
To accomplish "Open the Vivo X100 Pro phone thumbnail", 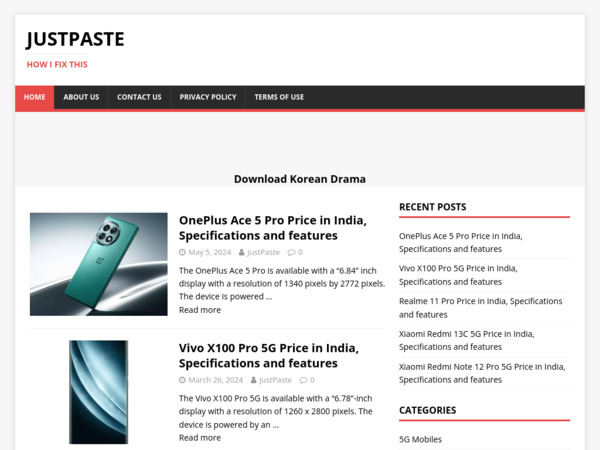I will coord(99,392).
